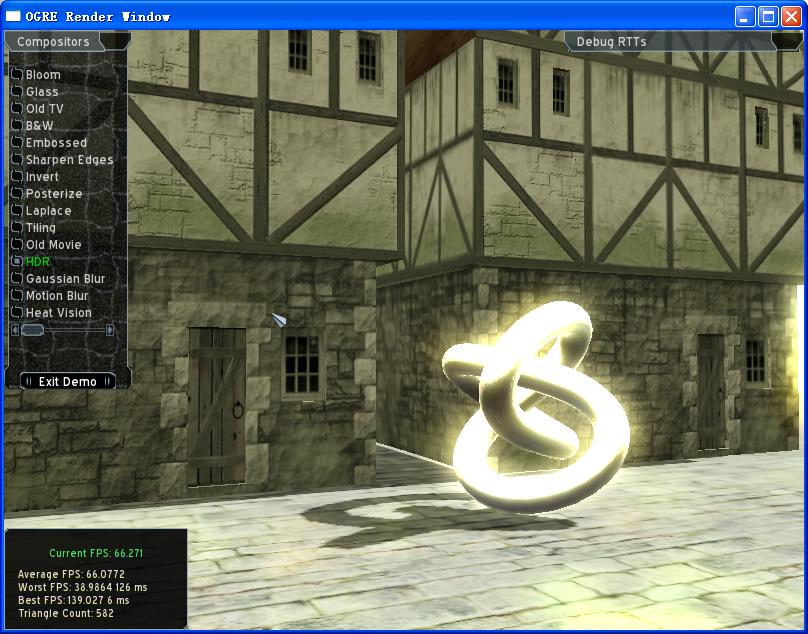Toggle Sharpen Edges compositor

click(x=17, y=160)
